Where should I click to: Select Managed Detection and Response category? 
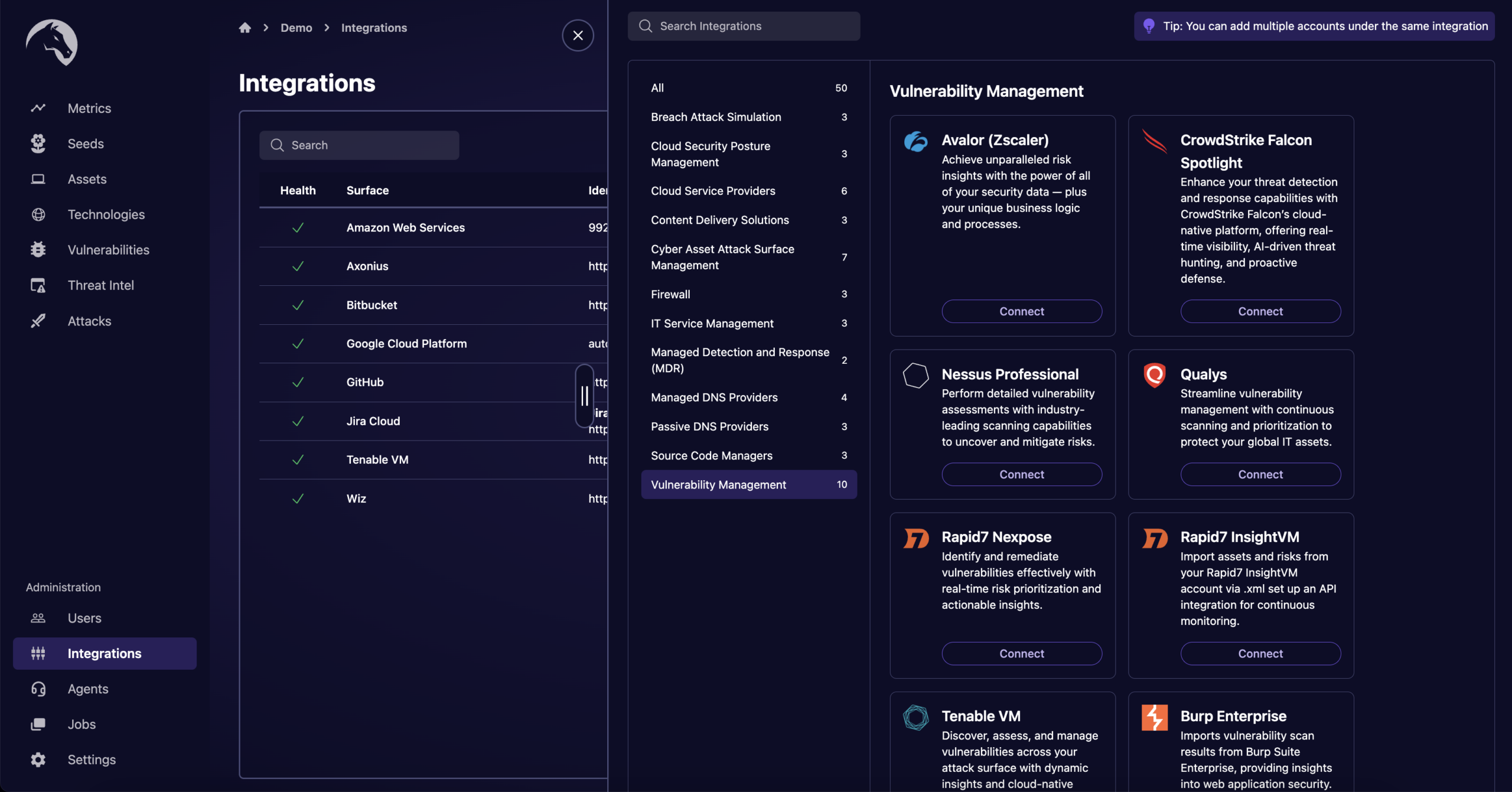tap(749, 360)
